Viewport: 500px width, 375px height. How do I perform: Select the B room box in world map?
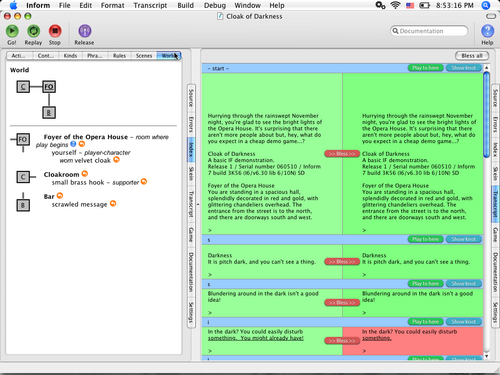tap(49, 113)
